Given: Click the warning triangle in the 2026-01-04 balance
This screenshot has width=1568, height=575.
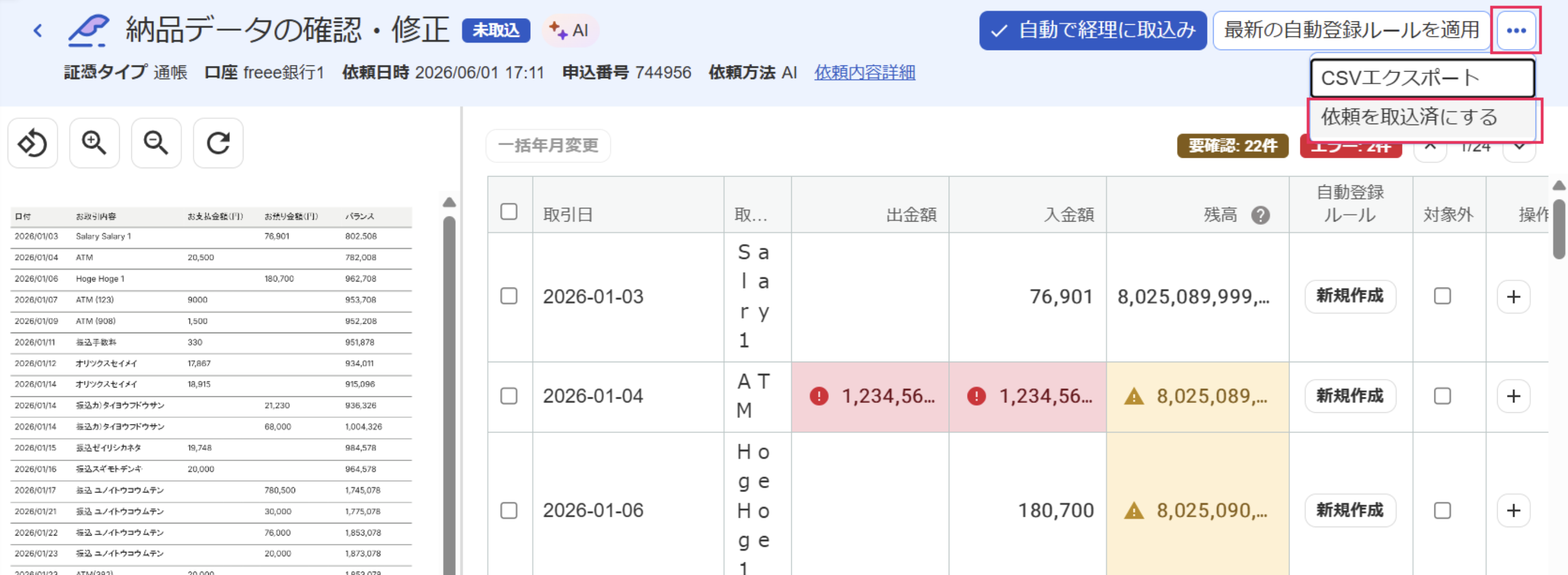Looking at the screenshot, I should 1134,396.
